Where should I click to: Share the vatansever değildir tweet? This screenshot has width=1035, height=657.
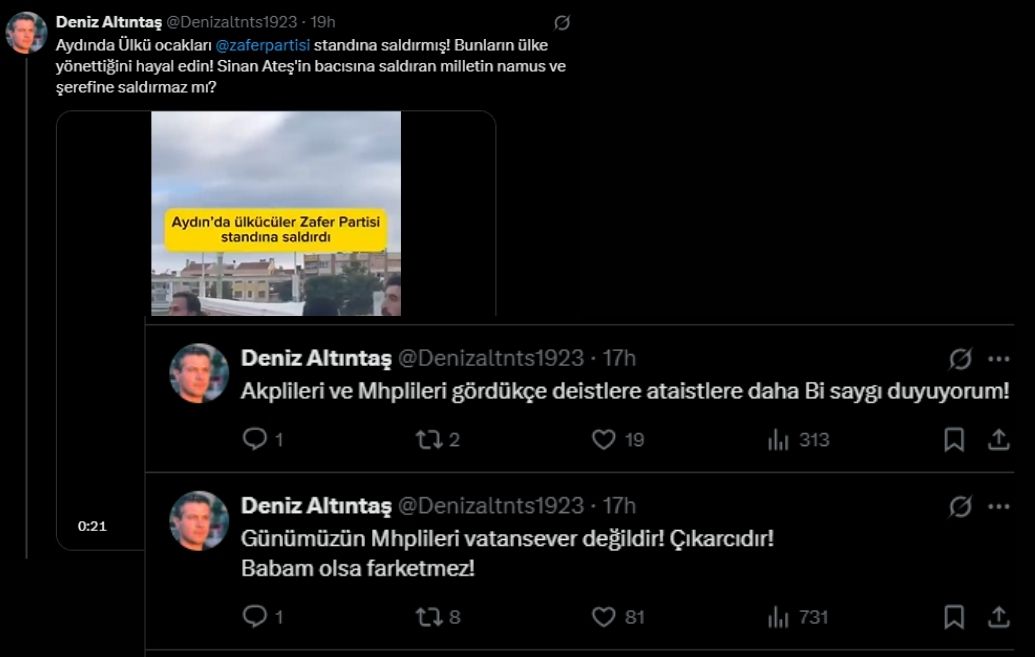(x=998, y=617)
